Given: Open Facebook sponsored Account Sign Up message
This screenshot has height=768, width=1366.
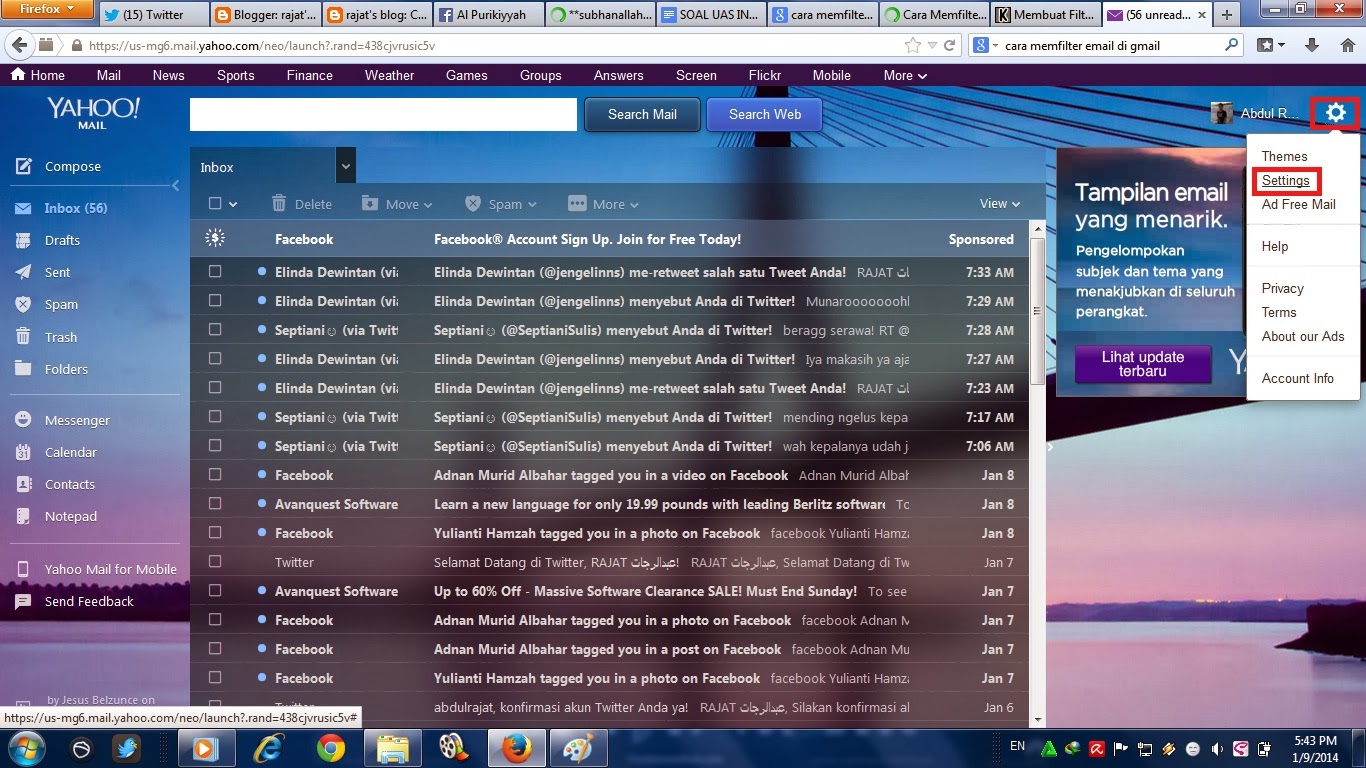Looking at the screenshot, I should pos(609,239).
